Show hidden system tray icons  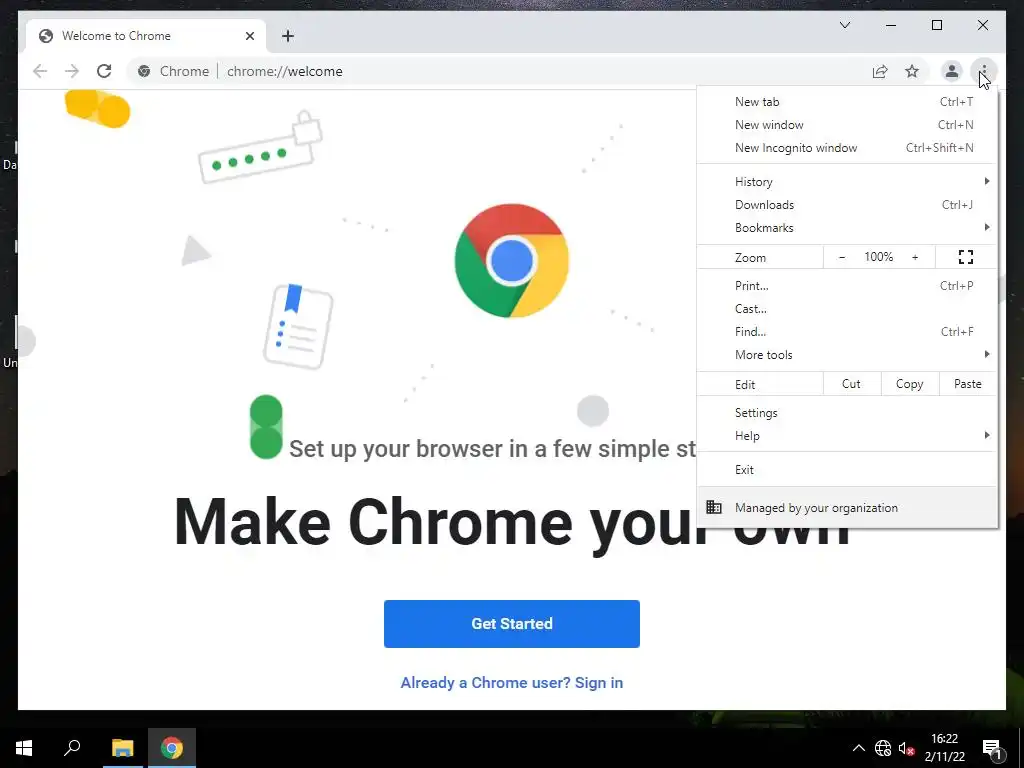point(859,748)
